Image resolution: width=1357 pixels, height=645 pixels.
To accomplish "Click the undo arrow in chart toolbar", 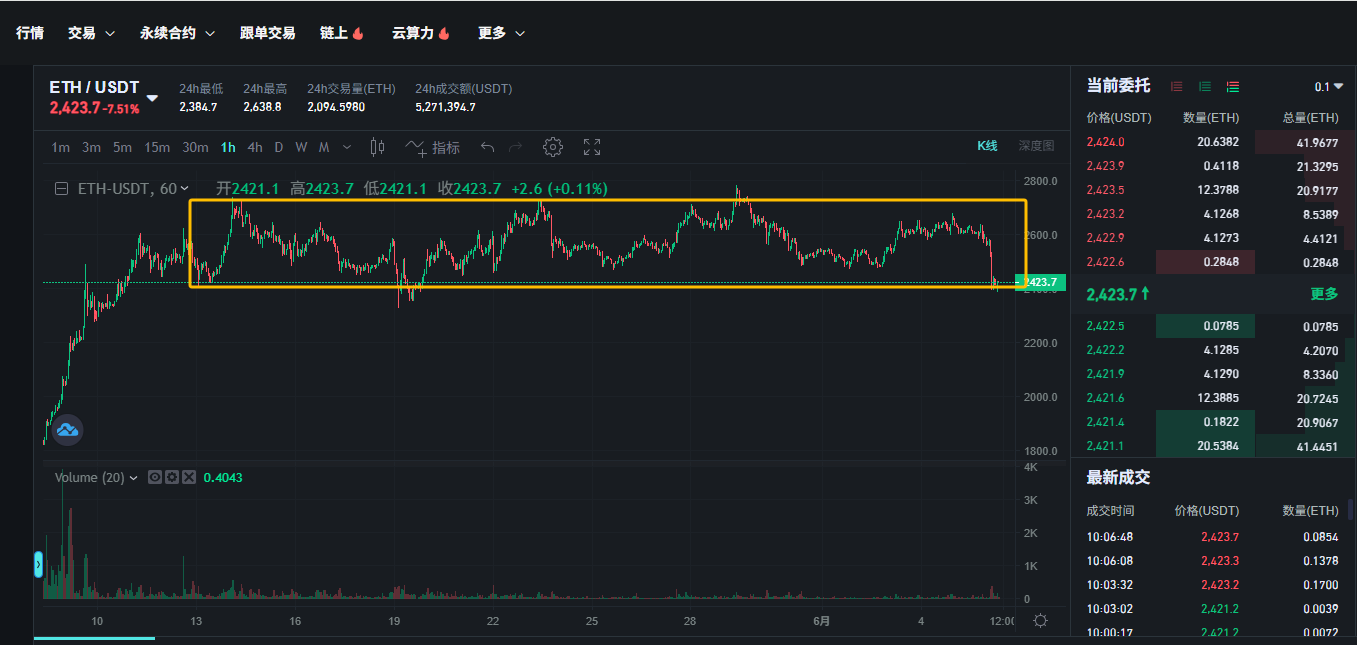I will 487,147.
